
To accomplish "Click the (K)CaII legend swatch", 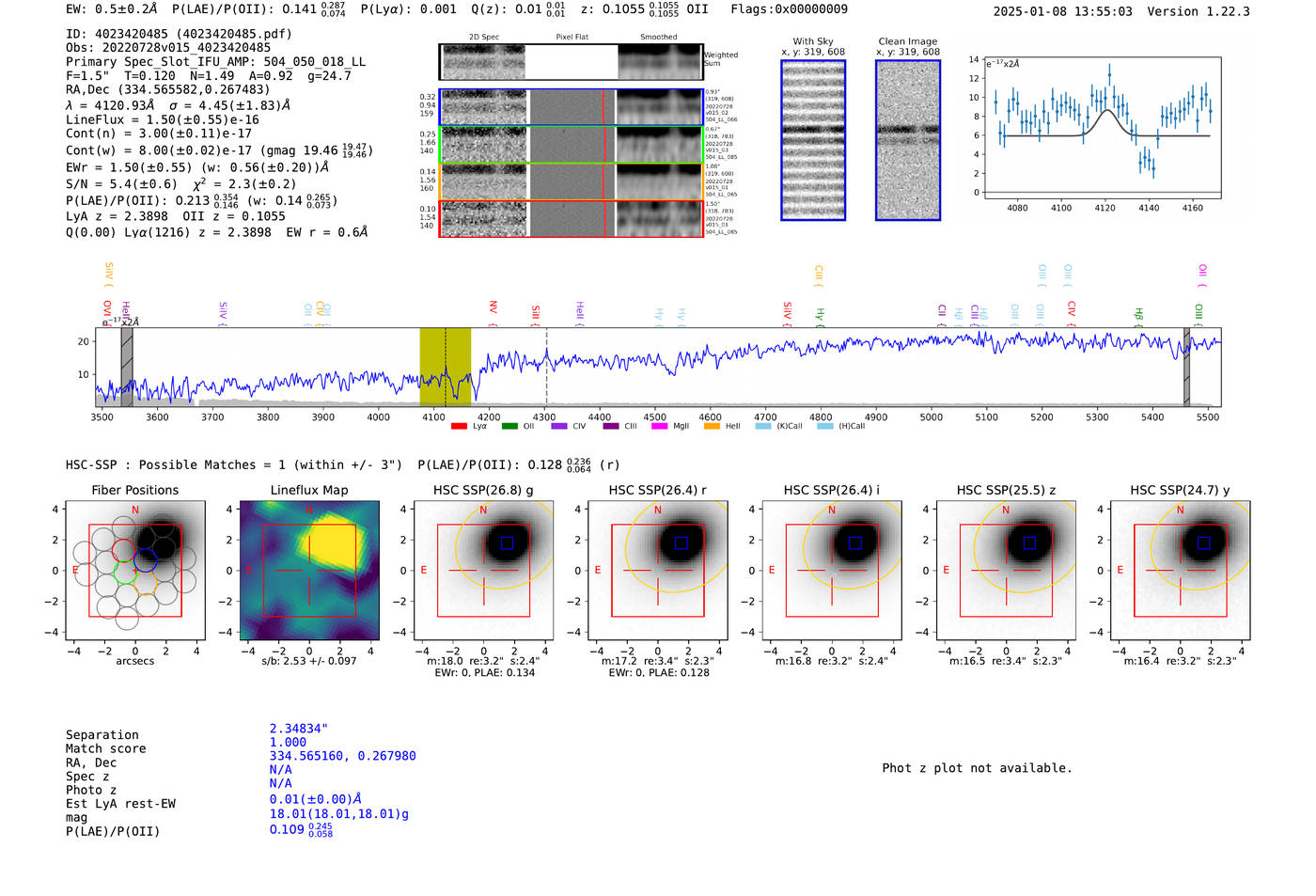I will tap(763, 426).
